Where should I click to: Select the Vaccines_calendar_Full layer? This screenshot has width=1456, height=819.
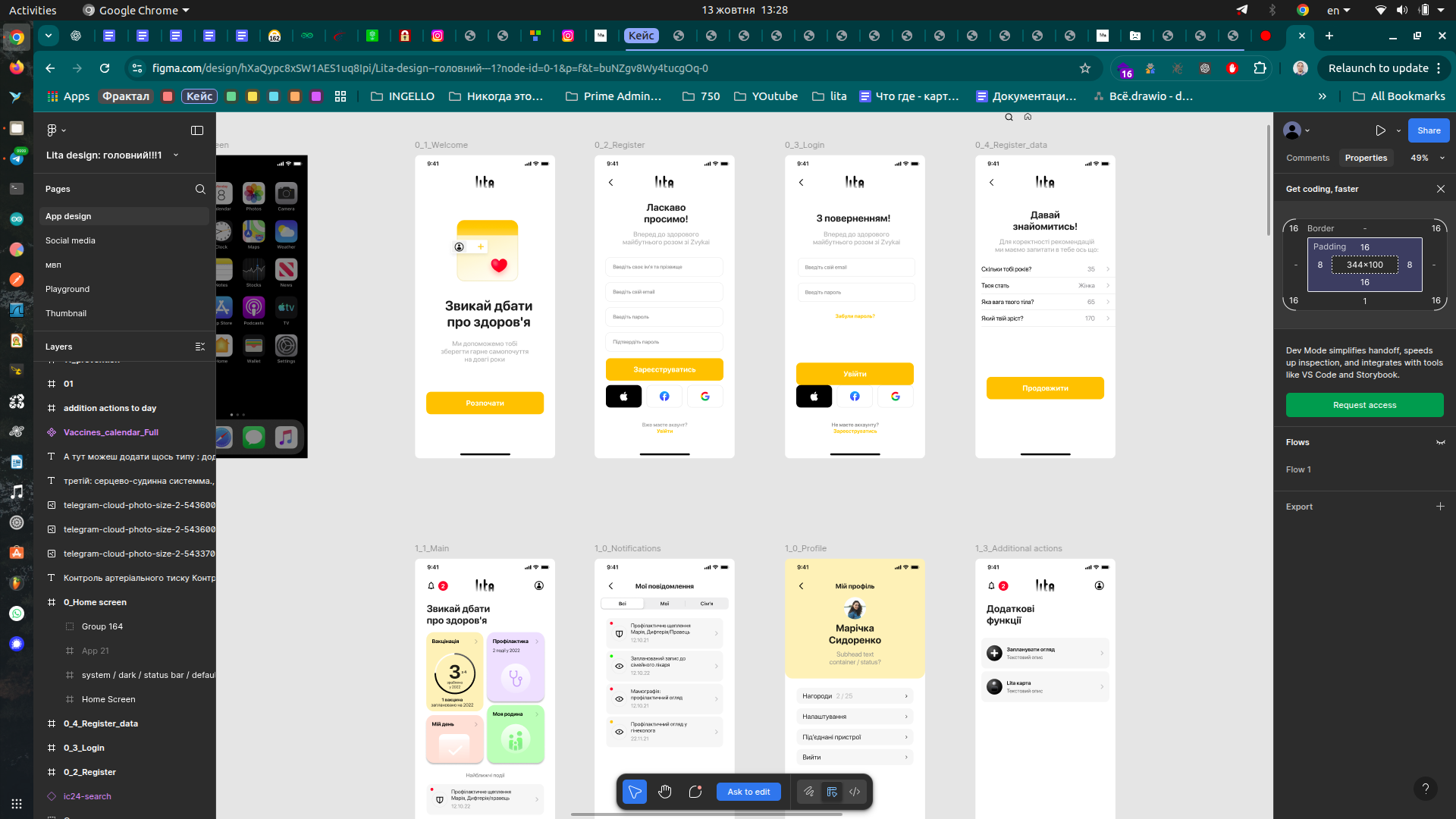tap(111, 432)
